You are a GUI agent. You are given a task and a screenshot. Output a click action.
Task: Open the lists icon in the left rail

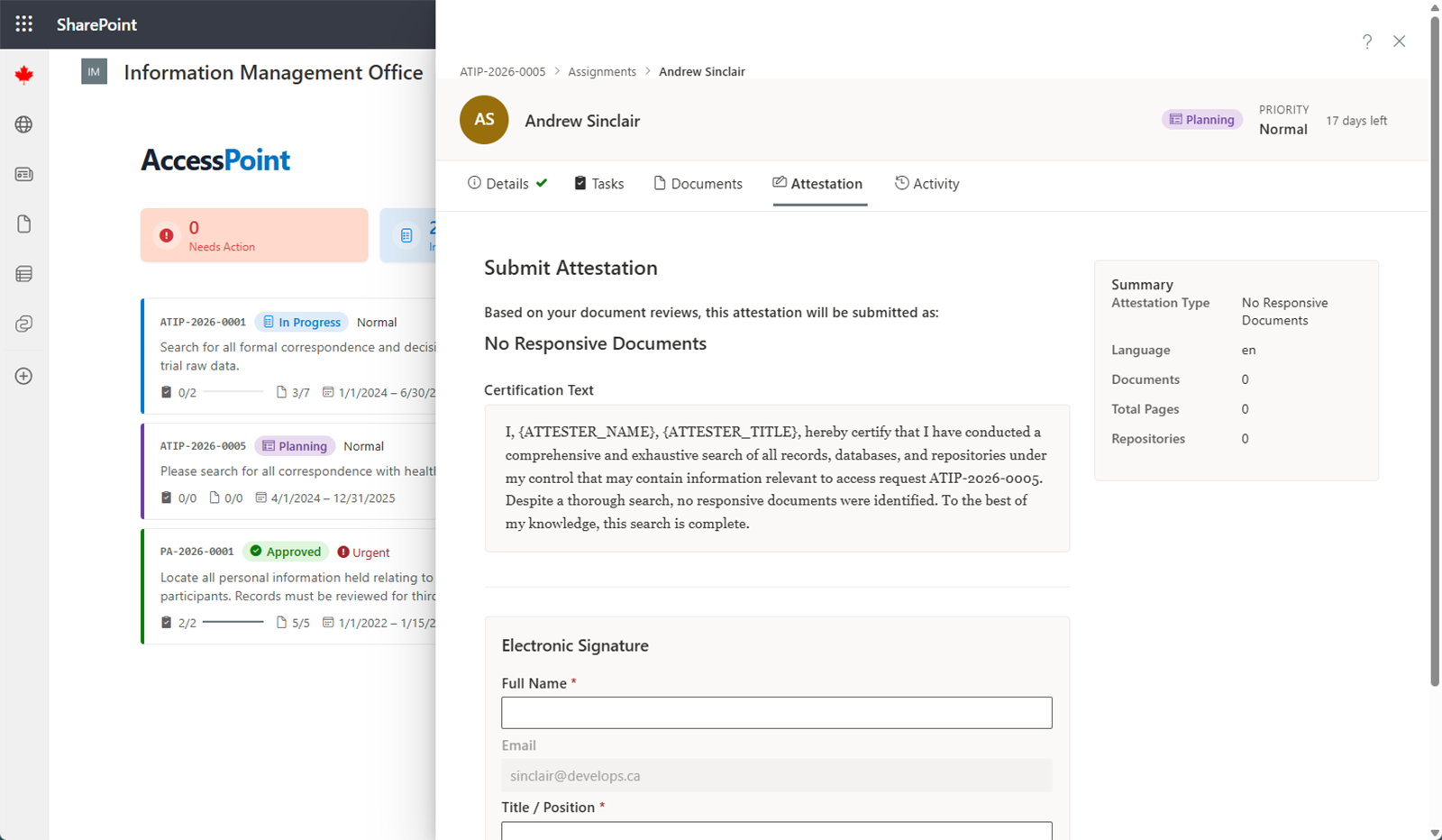[x=24, y=274]
